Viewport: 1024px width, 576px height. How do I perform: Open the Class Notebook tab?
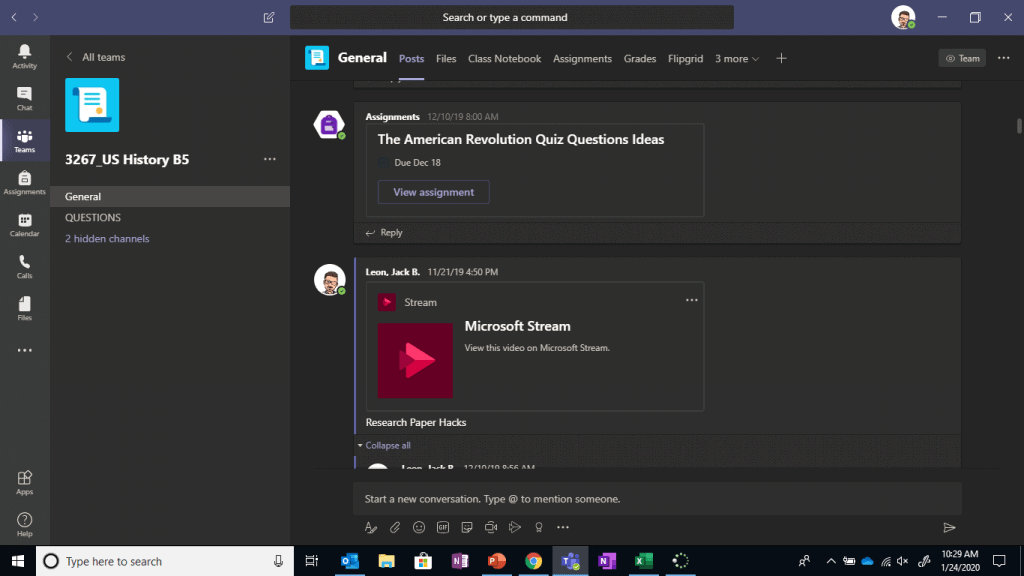504,59
